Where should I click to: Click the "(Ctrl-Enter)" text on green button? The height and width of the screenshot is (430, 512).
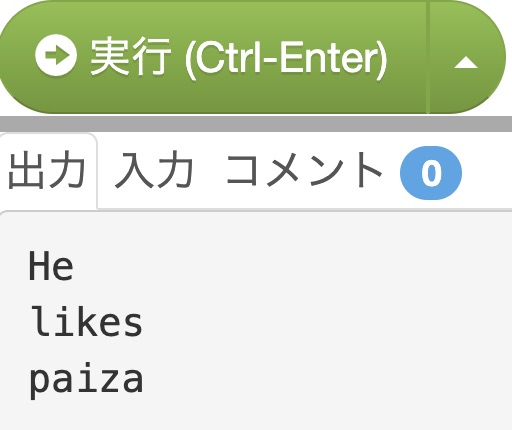pyautogui.click(x=286, y=59)
